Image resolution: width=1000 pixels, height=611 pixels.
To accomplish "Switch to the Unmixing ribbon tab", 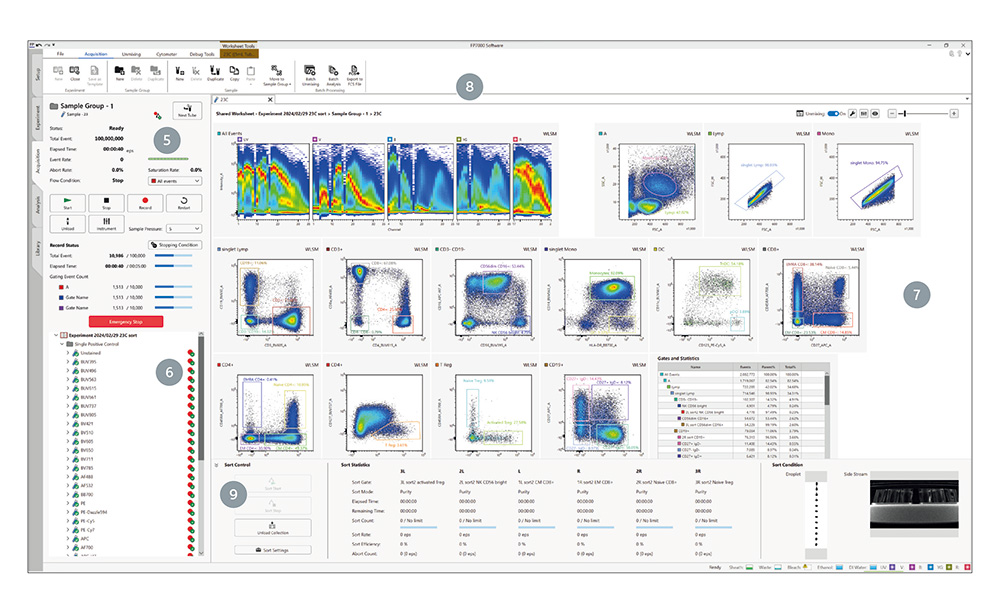I will pos(131,53).
